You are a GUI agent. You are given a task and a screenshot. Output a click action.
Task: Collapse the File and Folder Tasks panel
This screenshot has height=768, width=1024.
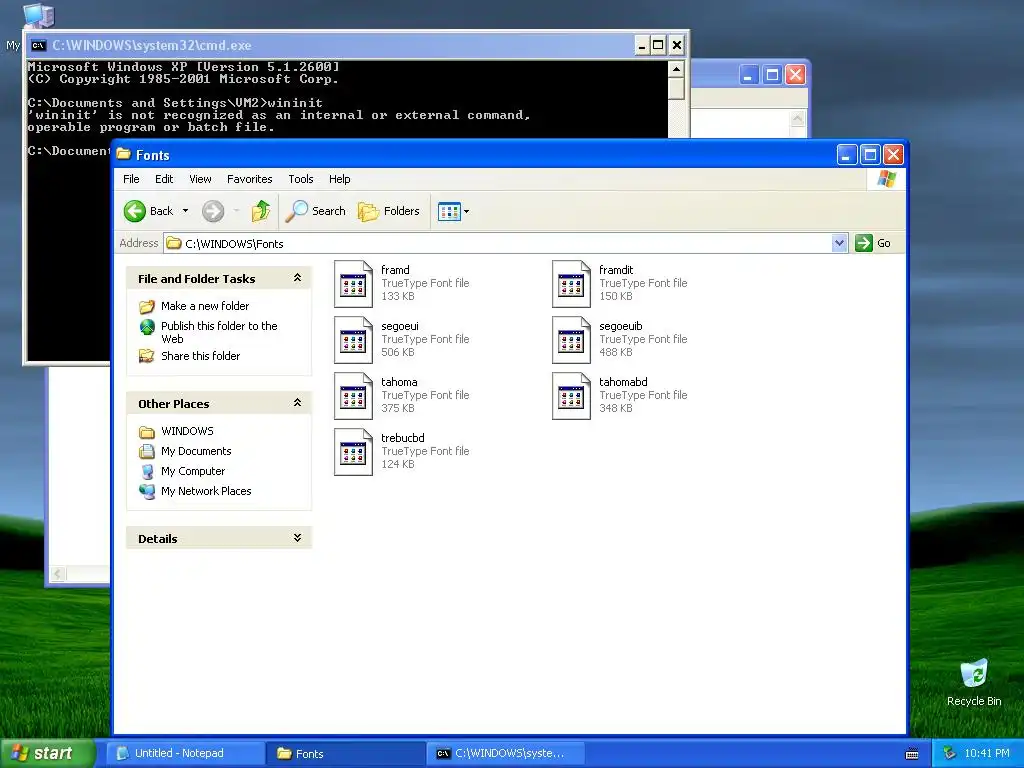coord(297,278)
